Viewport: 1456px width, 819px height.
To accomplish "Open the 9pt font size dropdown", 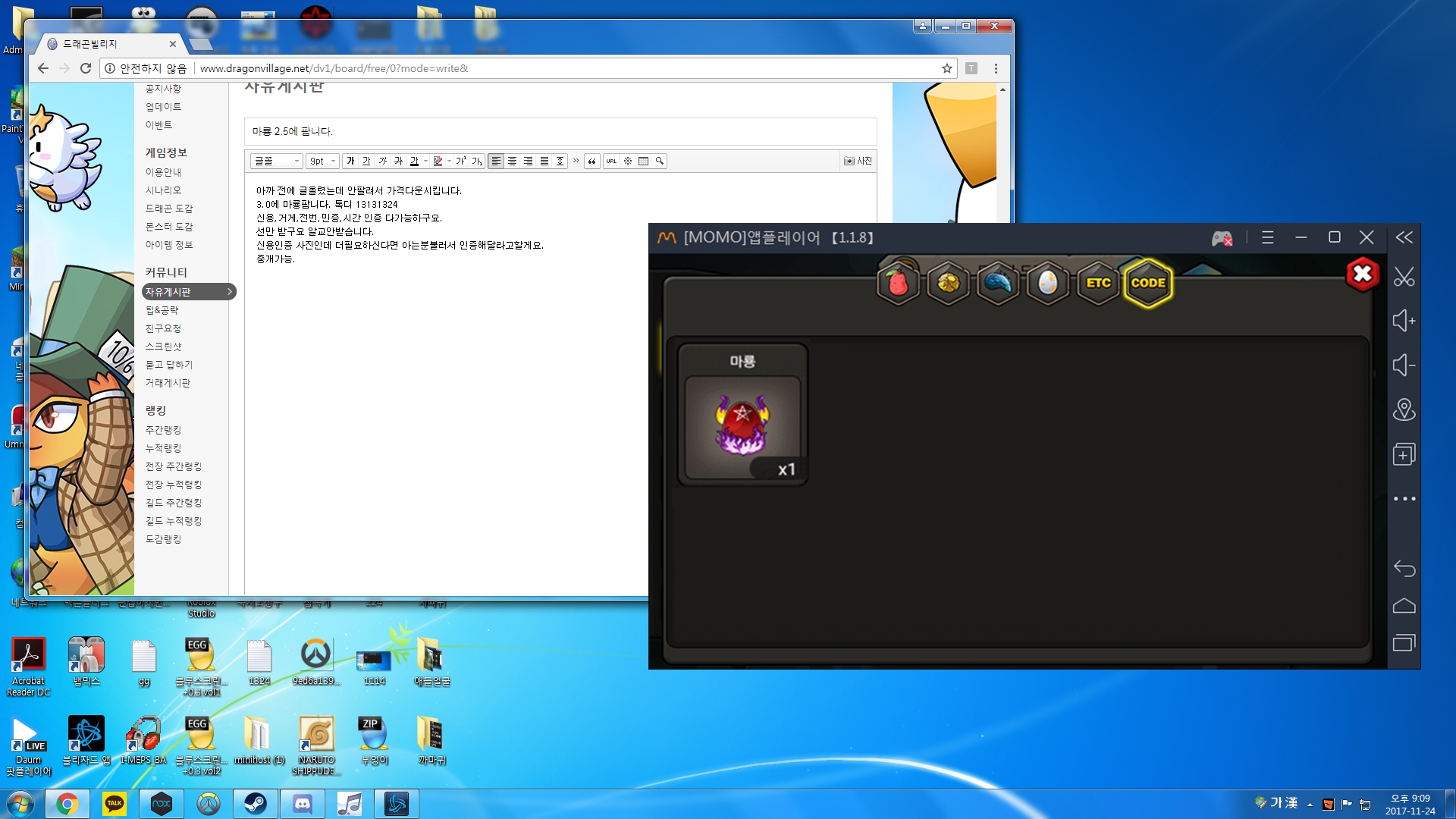I will click(322, 161).
